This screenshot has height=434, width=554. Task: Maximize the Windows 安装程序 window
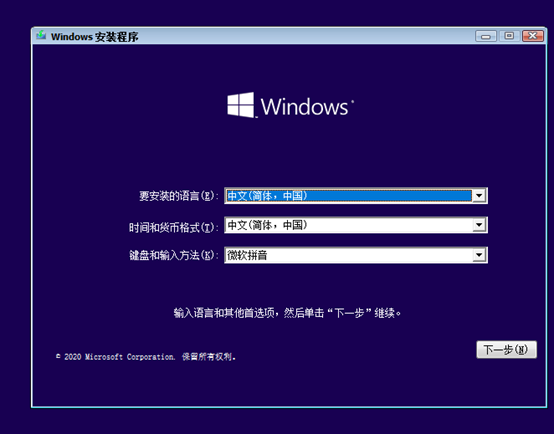[509, 36]
